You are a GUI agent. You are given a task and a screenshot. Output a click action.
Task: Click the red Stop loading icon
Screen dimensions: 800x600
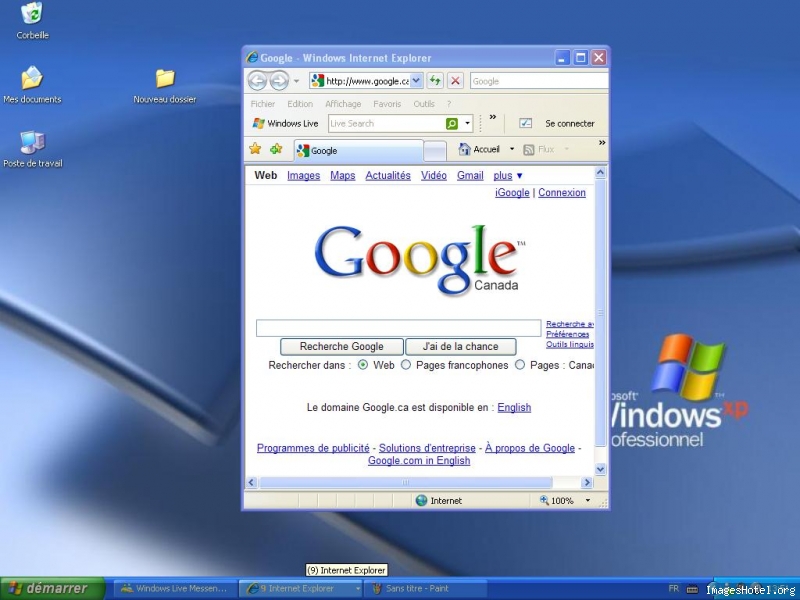pyautogui.click(x=455, y=81)
